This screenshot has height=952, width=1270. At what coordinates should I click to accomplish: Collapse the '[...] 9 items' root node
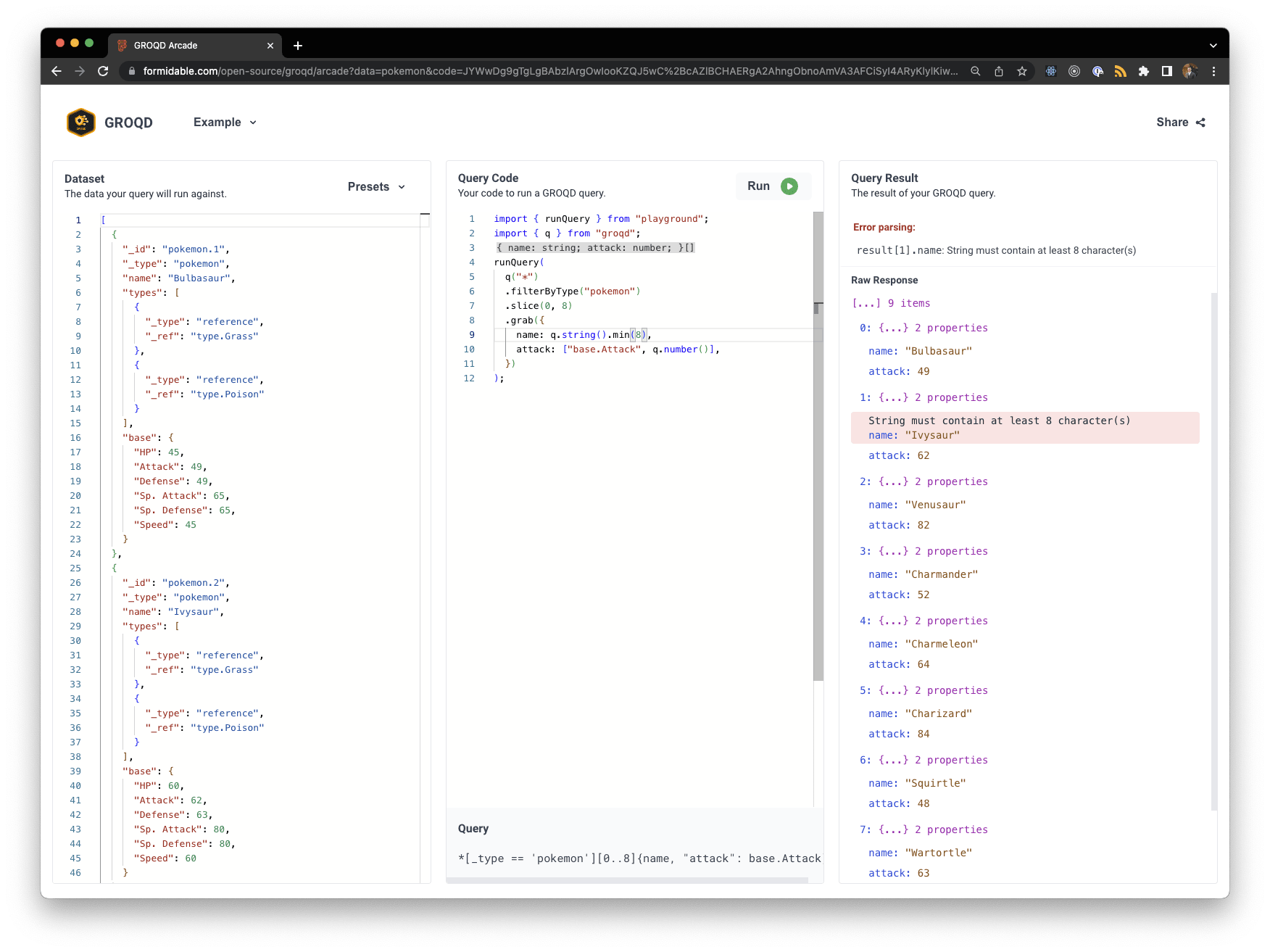tap(891, 304)
